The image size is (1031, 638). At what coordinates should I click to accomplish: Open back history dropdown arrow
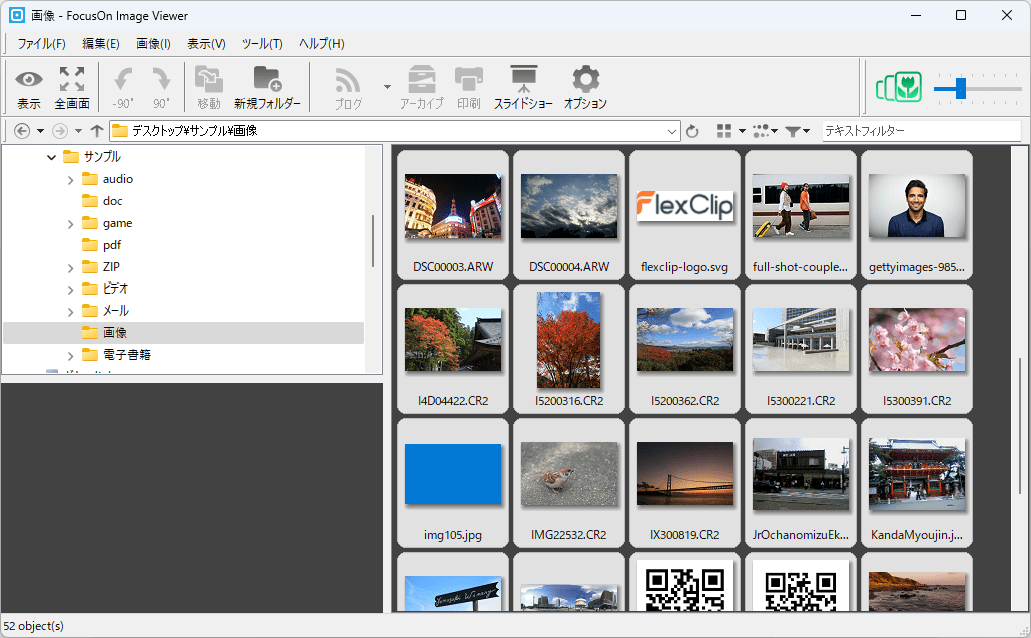coord(40,131)
